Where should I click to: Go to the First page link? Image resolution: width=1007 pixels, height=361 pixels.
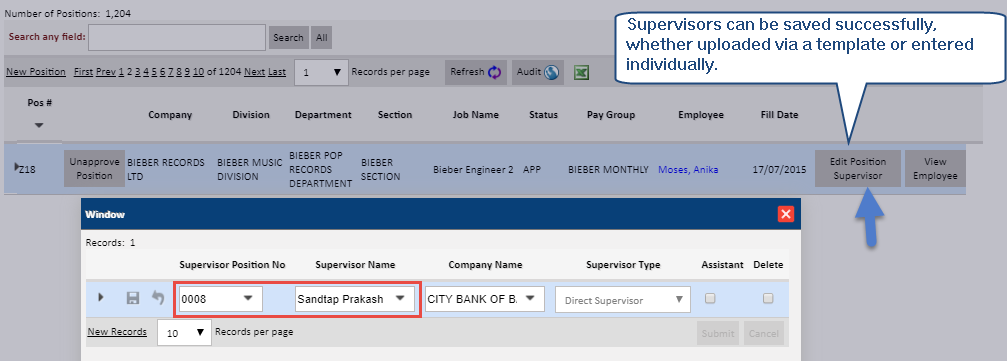(83, 72)
